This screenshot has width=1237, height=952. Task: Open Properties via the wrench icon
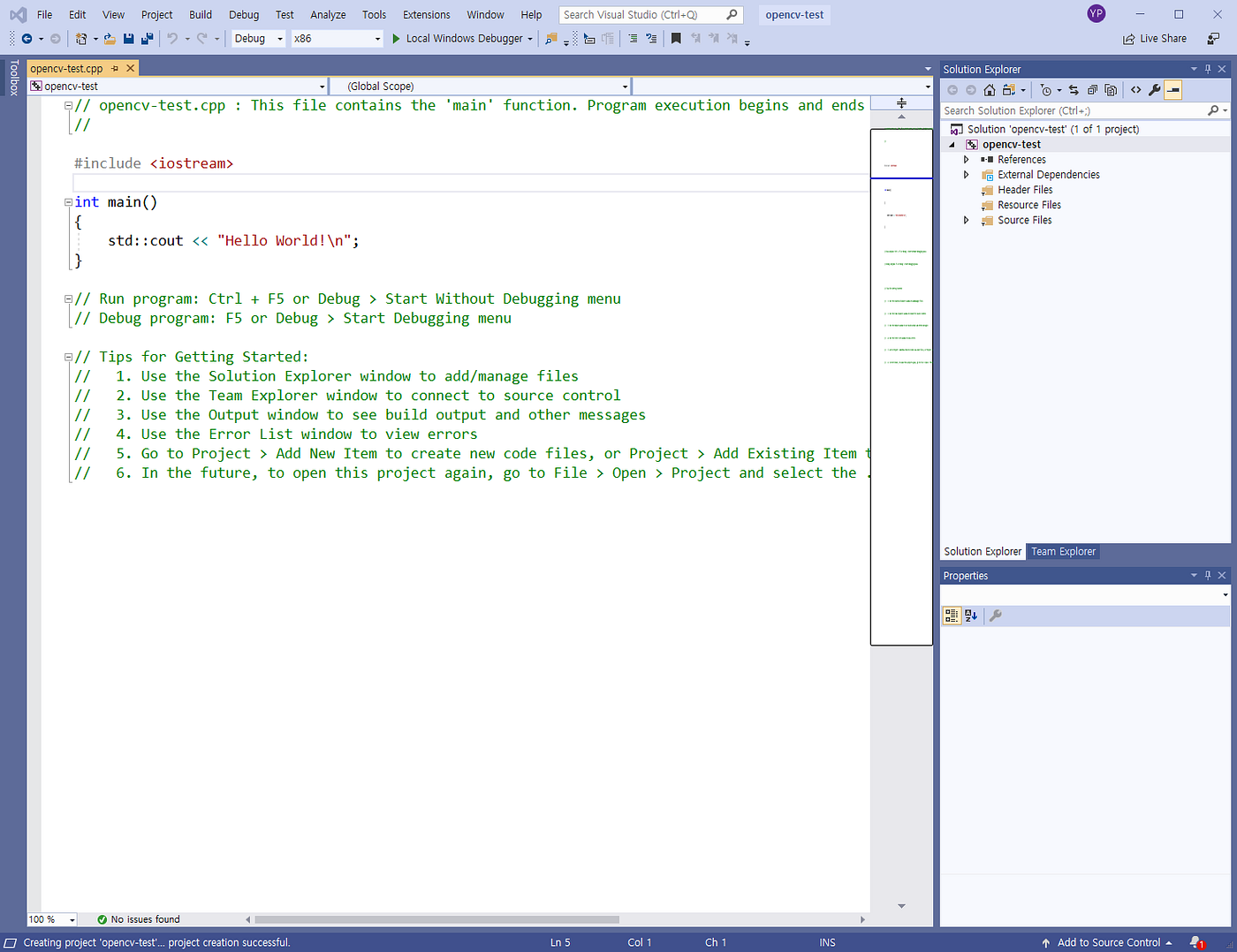click(1154, 89)
